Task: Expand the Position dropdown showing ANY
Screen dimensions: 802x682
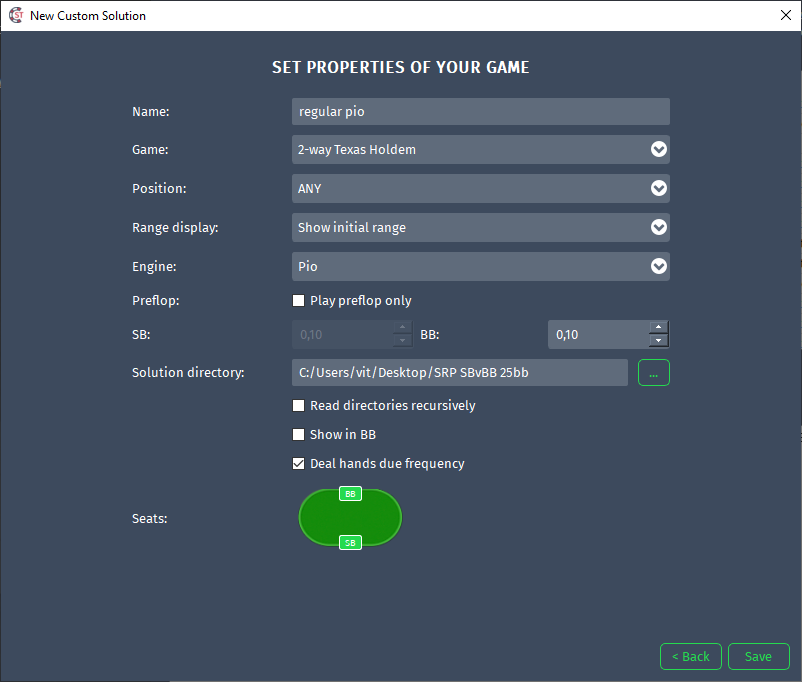Action: tap(481, 188)
